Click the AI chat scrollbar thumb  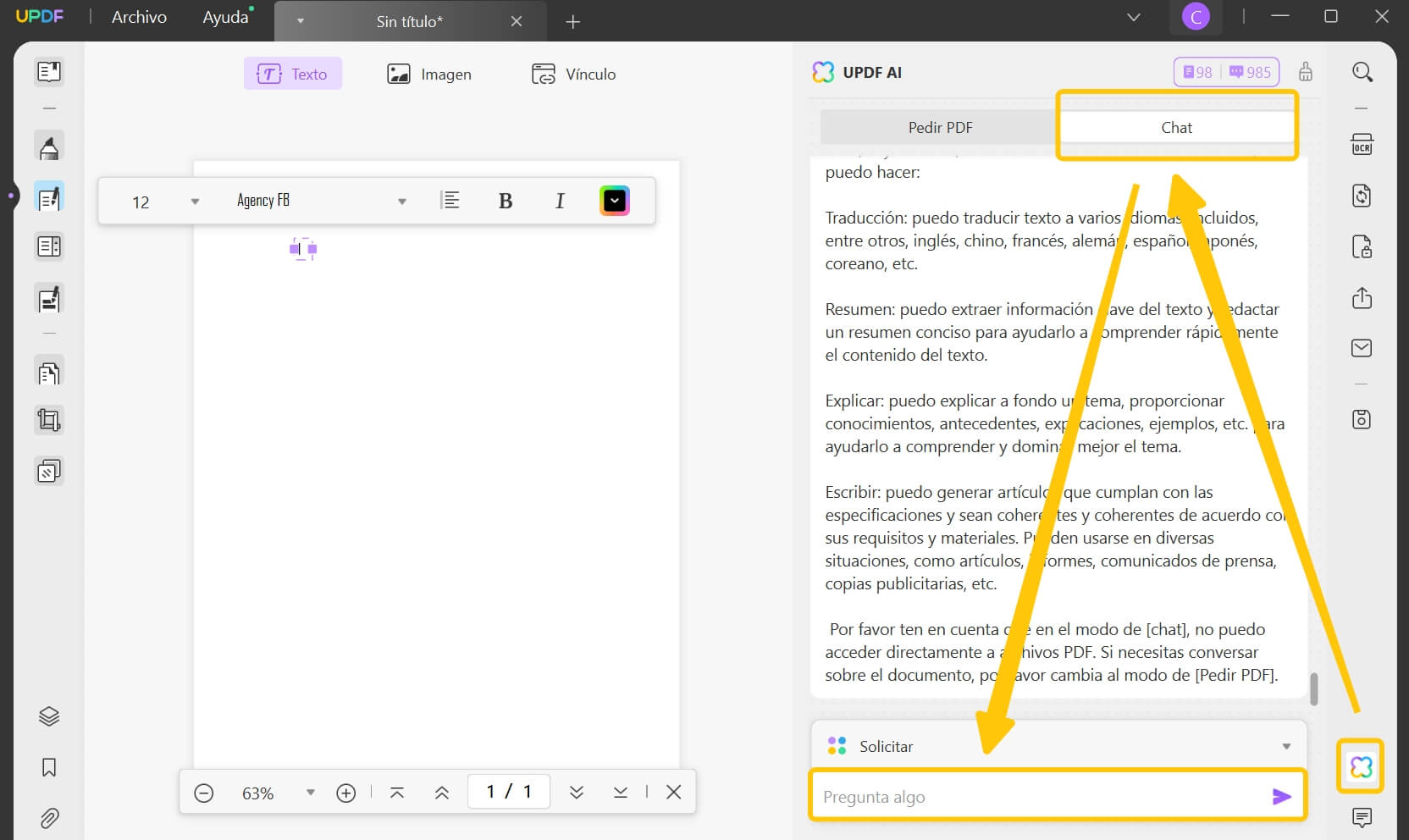click(x=1314, y=689)
